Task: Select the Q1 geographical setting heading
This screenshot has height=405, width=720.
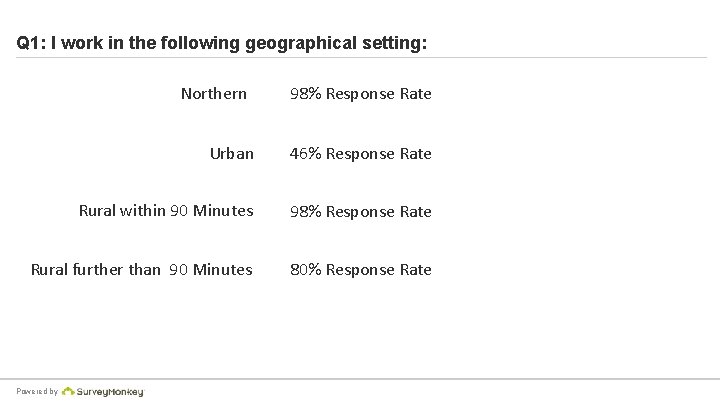Action: [222, 43]
